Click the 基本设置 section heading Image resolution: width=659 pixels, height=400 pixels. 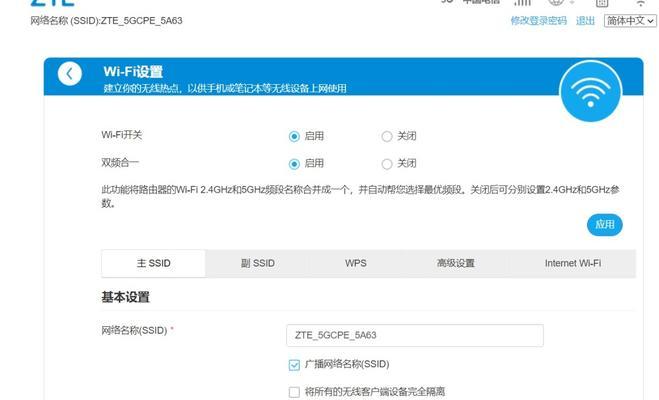tap(125, 297)
